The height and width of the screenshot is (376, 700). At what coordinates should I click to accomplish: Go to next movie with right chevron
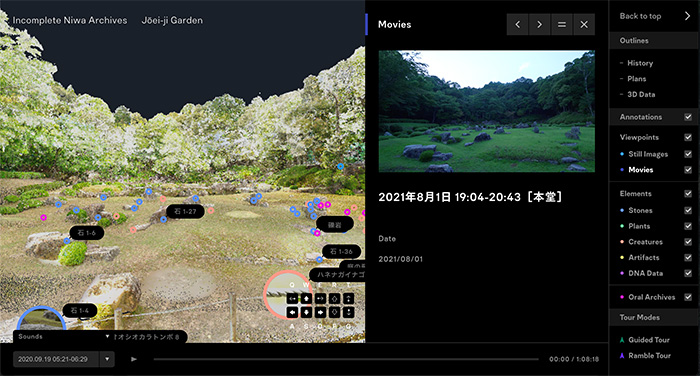[x=540, y=25]
